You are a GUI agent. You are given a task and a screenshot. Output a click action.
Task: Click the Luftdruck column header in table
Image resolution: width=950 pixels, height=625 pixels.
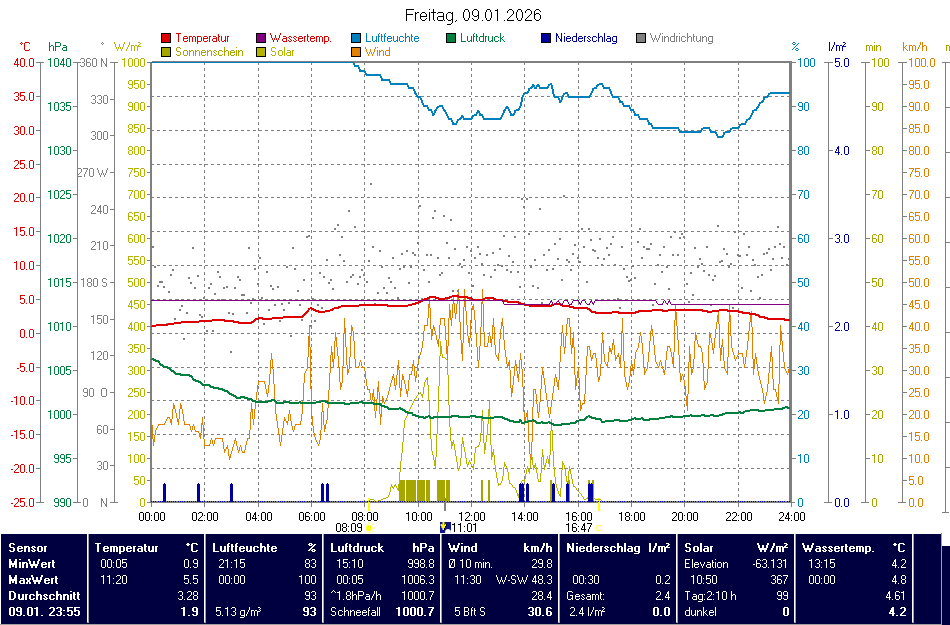(x=357, y=548)
